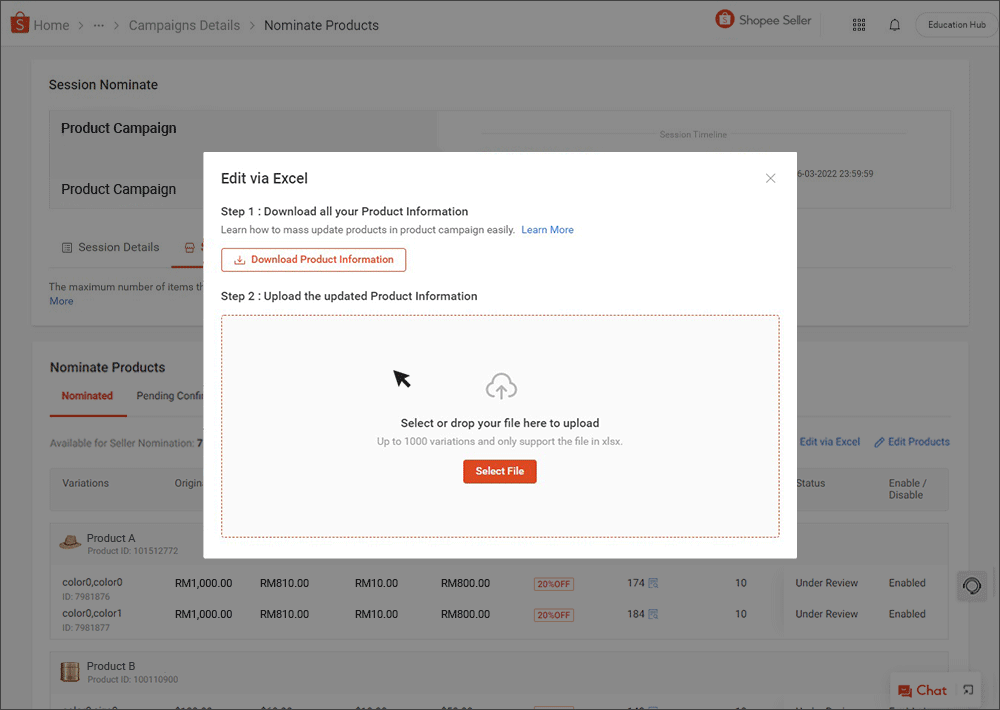Click Product A's thumbnail image
Viewport: 1000px width, 710px height.
(69, 541)
